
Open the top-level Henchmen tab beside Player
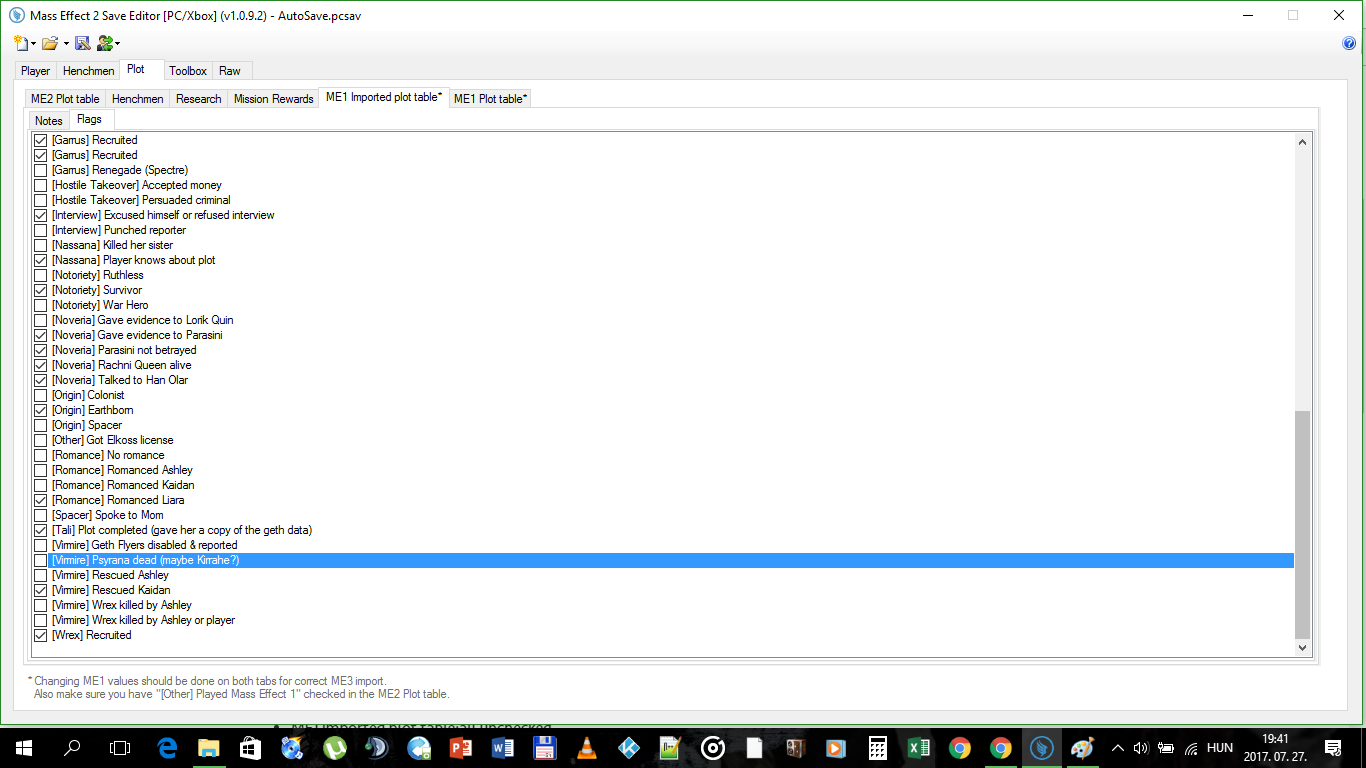tap(88, 71)
